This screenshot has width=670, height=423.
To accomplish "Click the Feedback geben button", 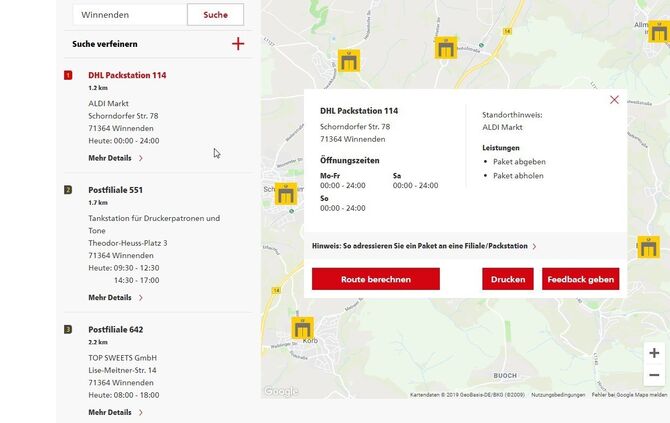I will coord(580,279).
